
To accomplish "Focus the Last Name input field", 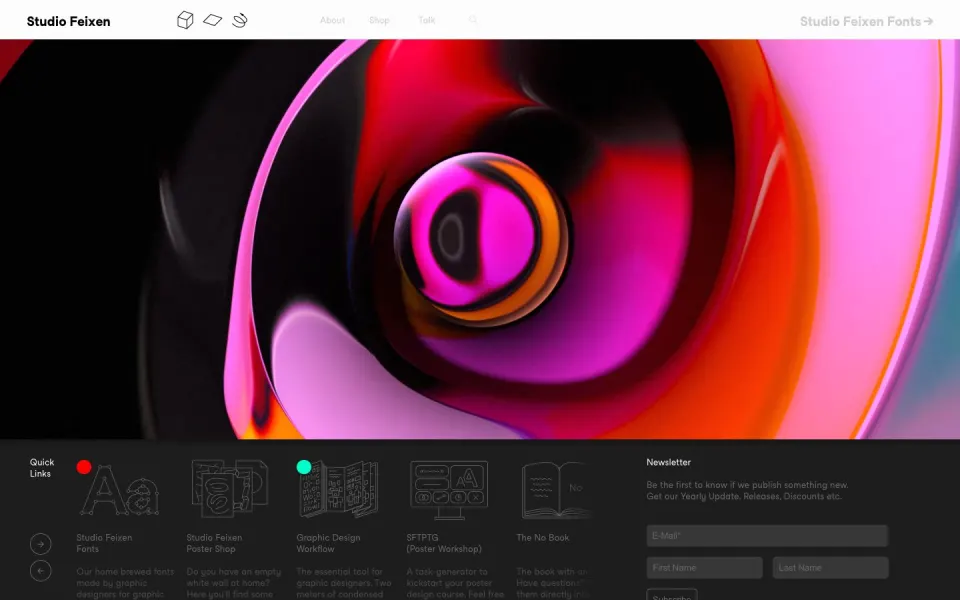I will 830,568.
